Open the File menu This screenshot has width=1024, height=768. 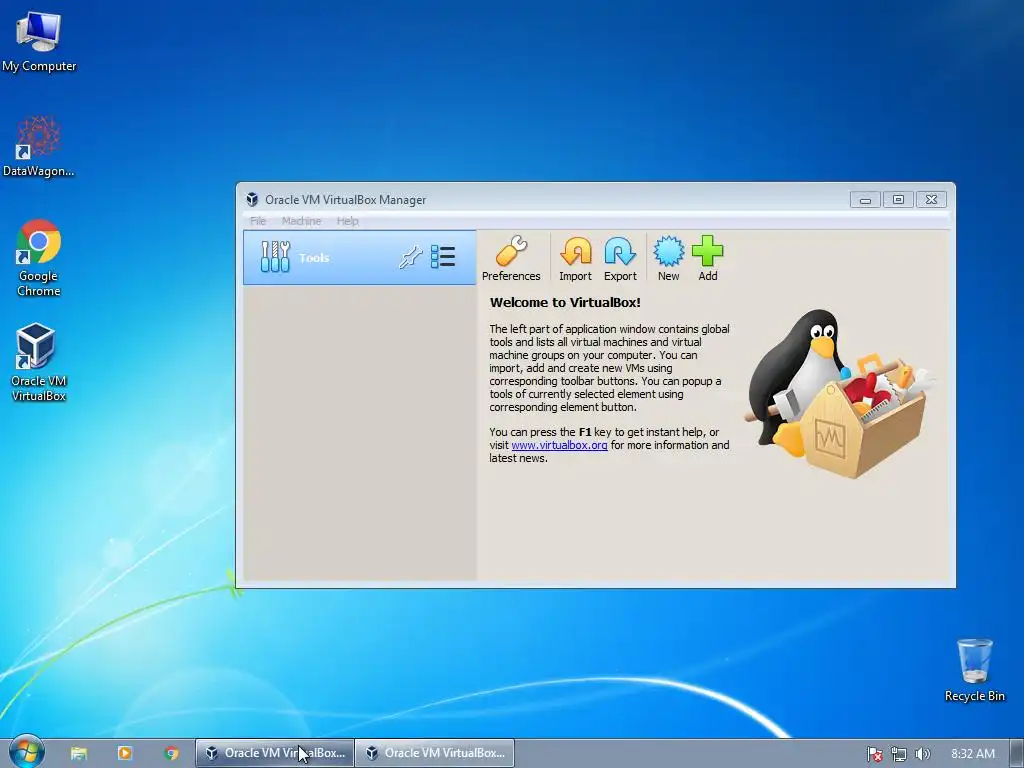[x=258, y=221]
